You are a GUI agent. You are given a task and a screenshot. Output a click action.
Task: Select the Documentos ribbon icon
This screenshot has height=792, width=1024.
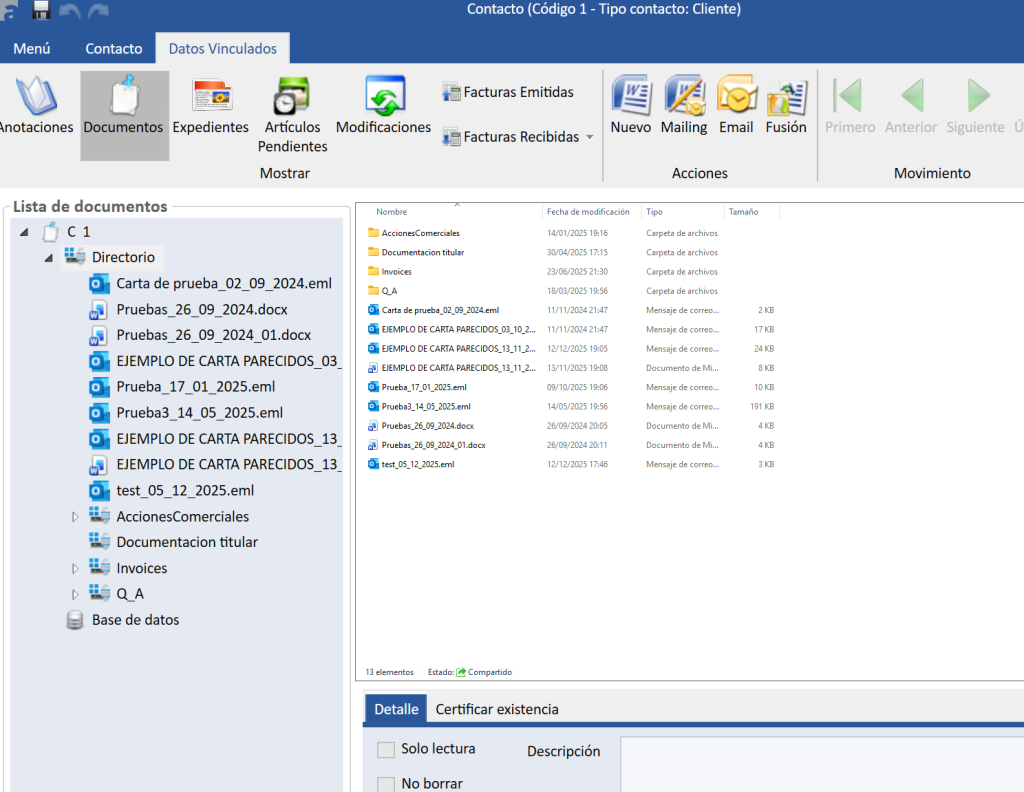click(124, 98)
